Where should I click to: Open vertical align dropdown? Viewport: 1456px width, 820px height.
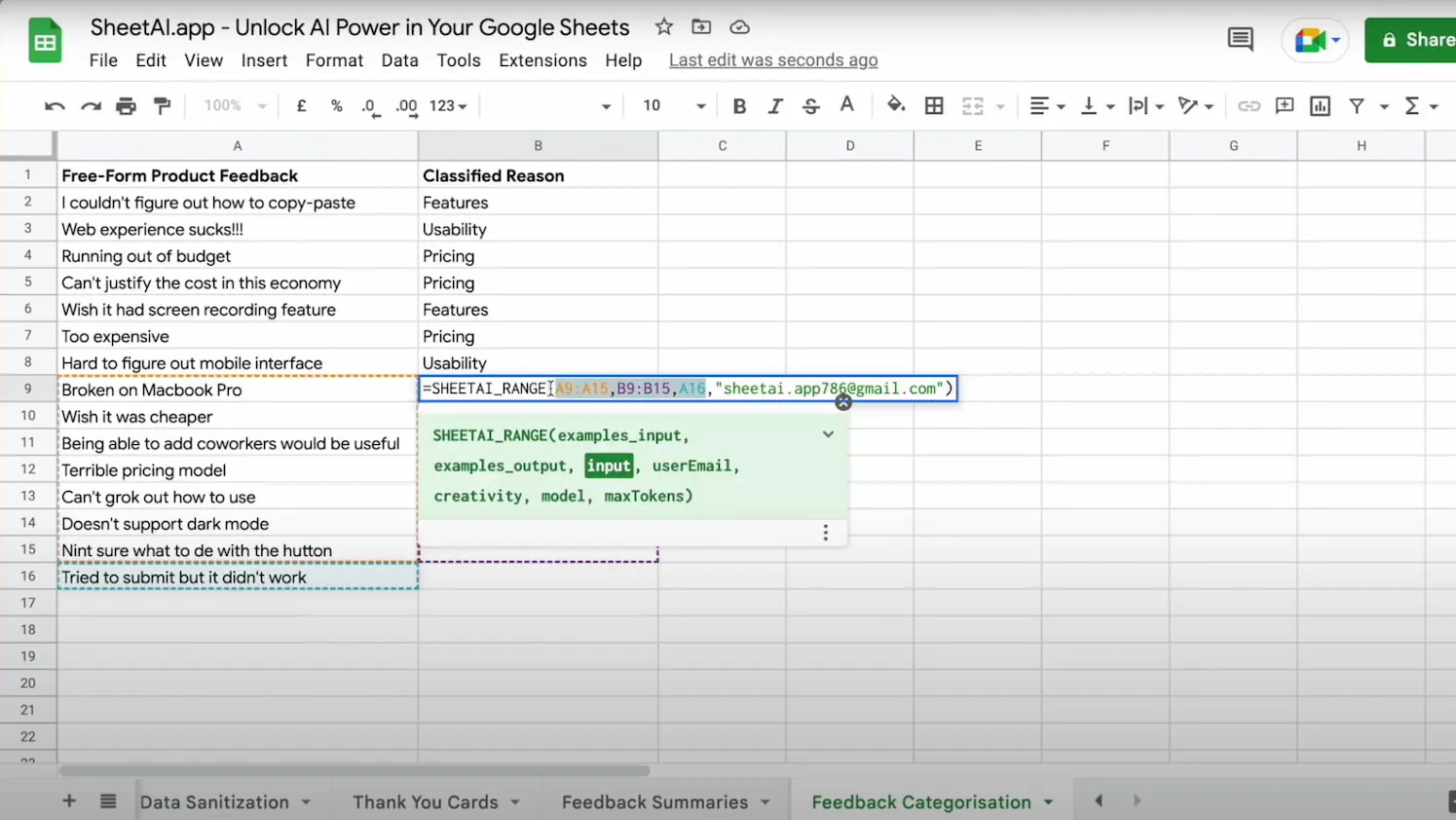point(1098,106)
